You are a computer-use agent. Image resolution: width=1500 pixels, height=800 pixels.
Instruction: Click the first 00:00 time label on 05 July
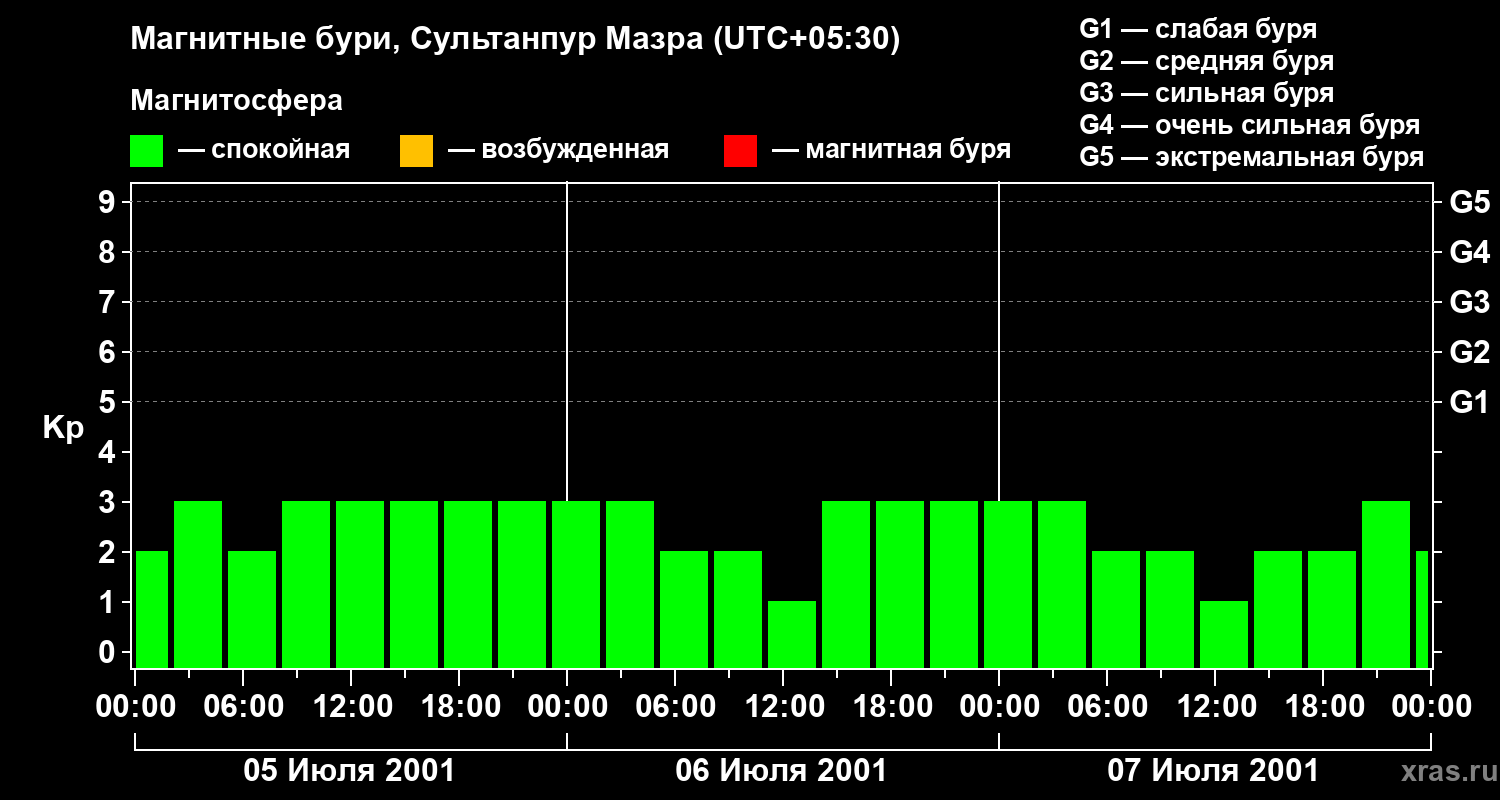(x=135, y=707)
